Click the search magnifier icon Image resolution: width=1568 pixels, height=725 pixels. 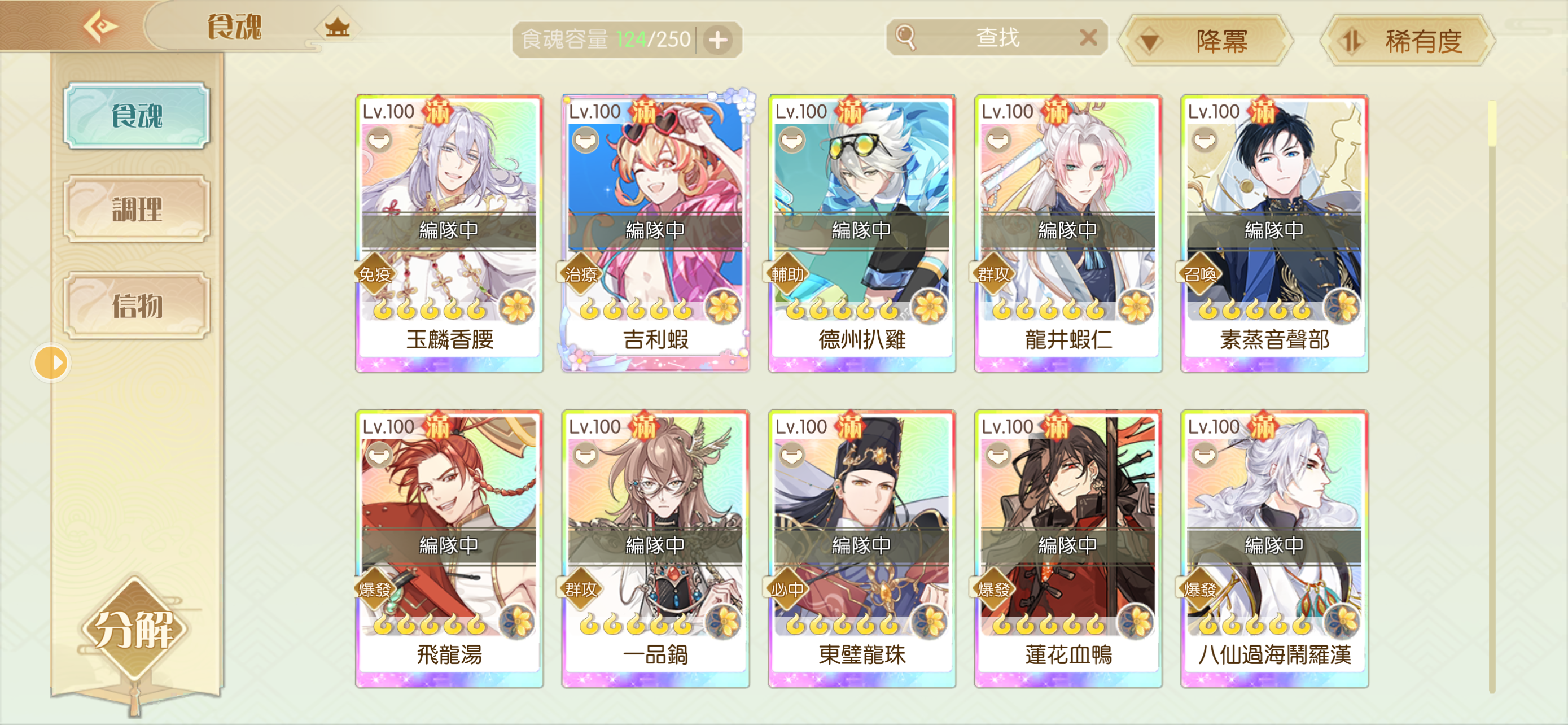click(x=905, y=38)
